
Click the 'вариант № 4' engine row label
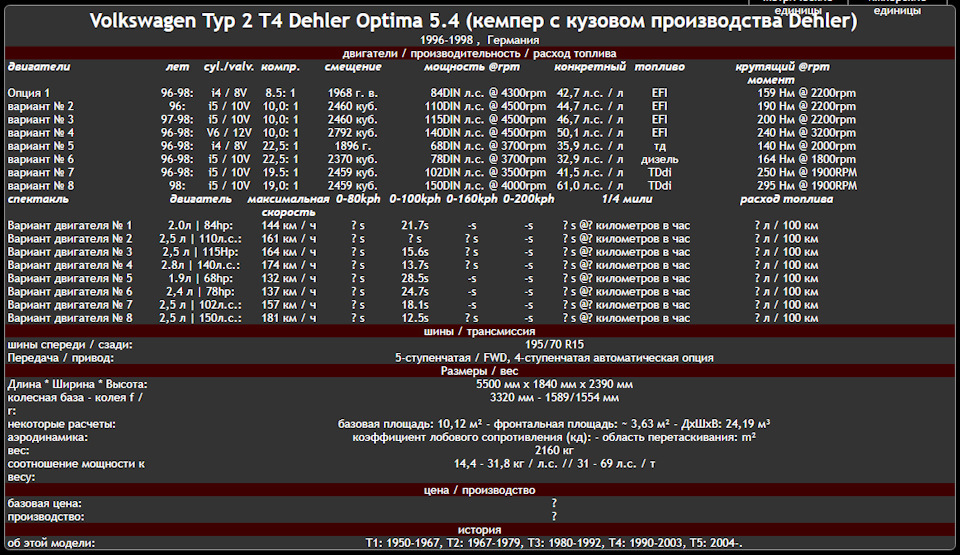tap(40, 133)
